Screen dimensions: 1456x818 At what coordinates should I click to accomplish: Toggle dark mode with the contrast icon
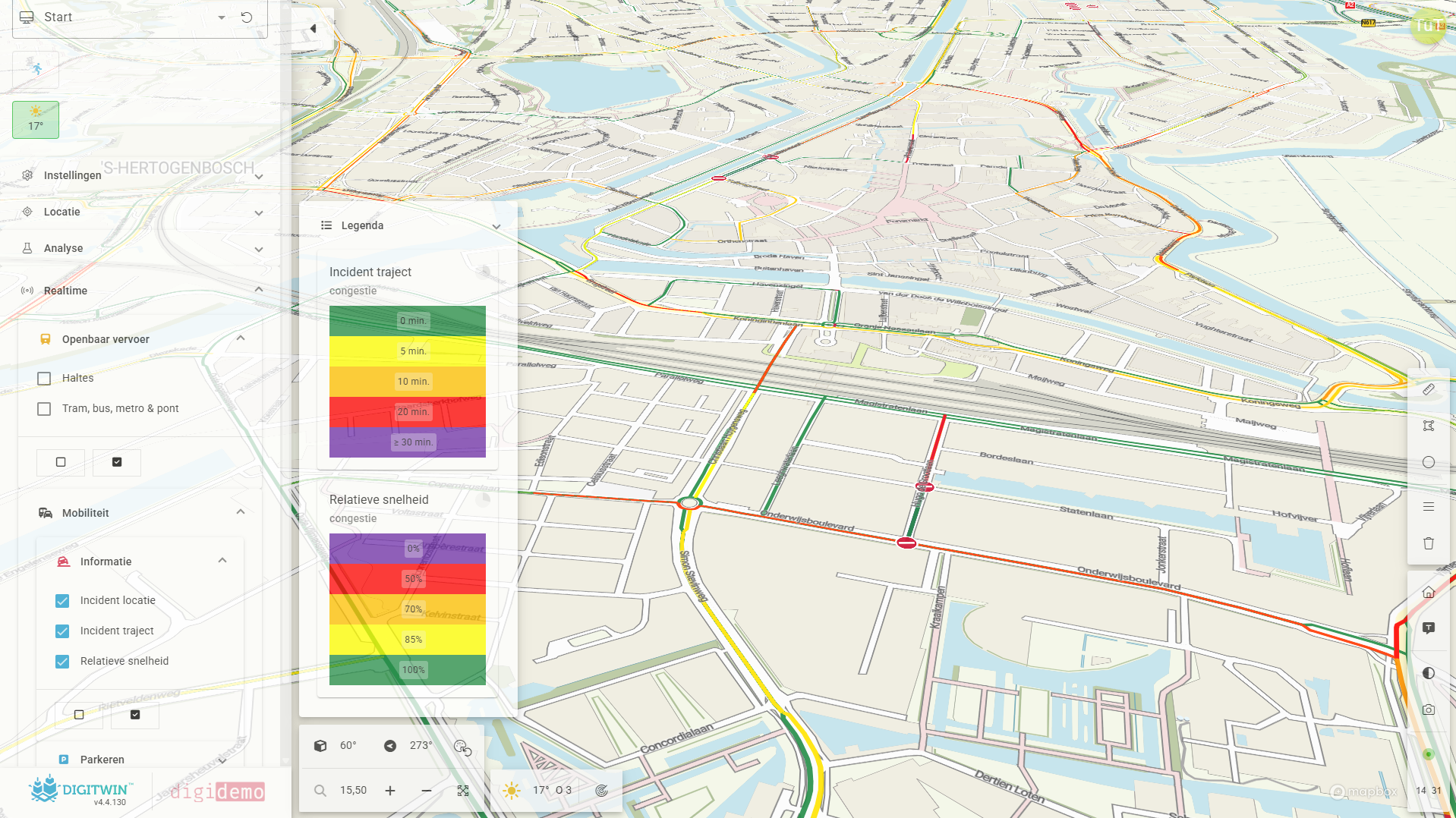click(x=1429, y=672)
